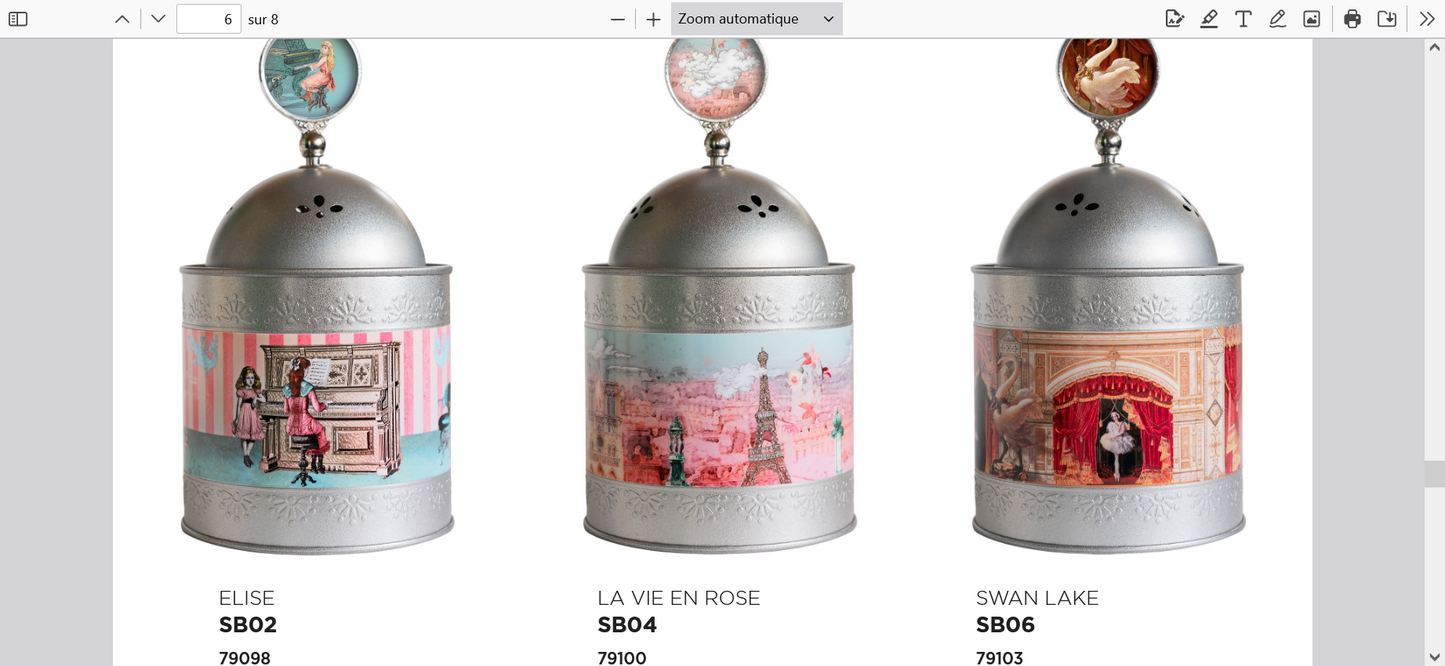Zoom in with plus button

click(x=653, y=19)
